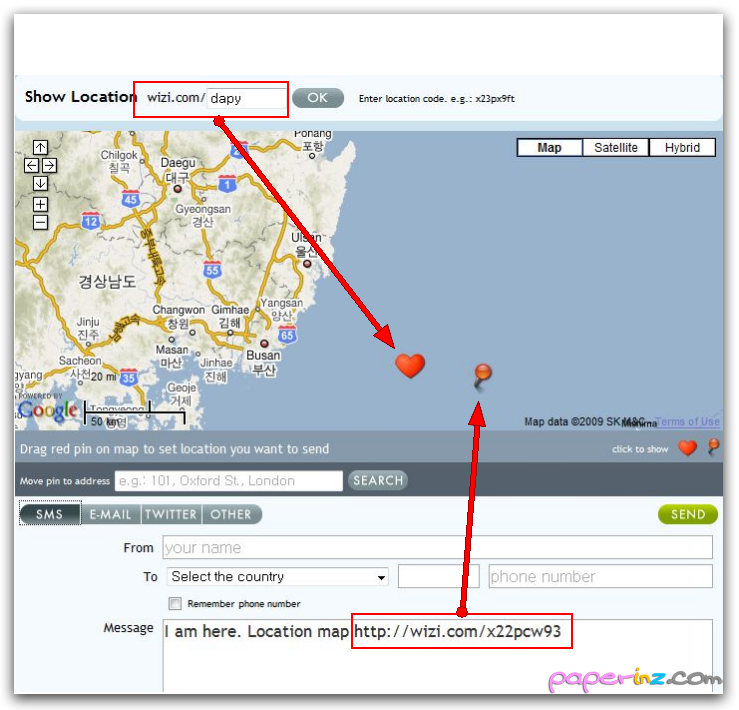Zoom in the map with plus button
739x710 pixels.
41,204
